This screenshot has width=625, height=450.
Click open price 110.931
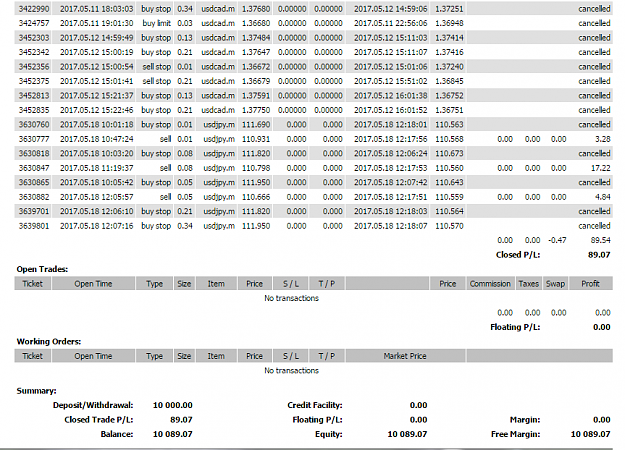click(x=256, y=139)
